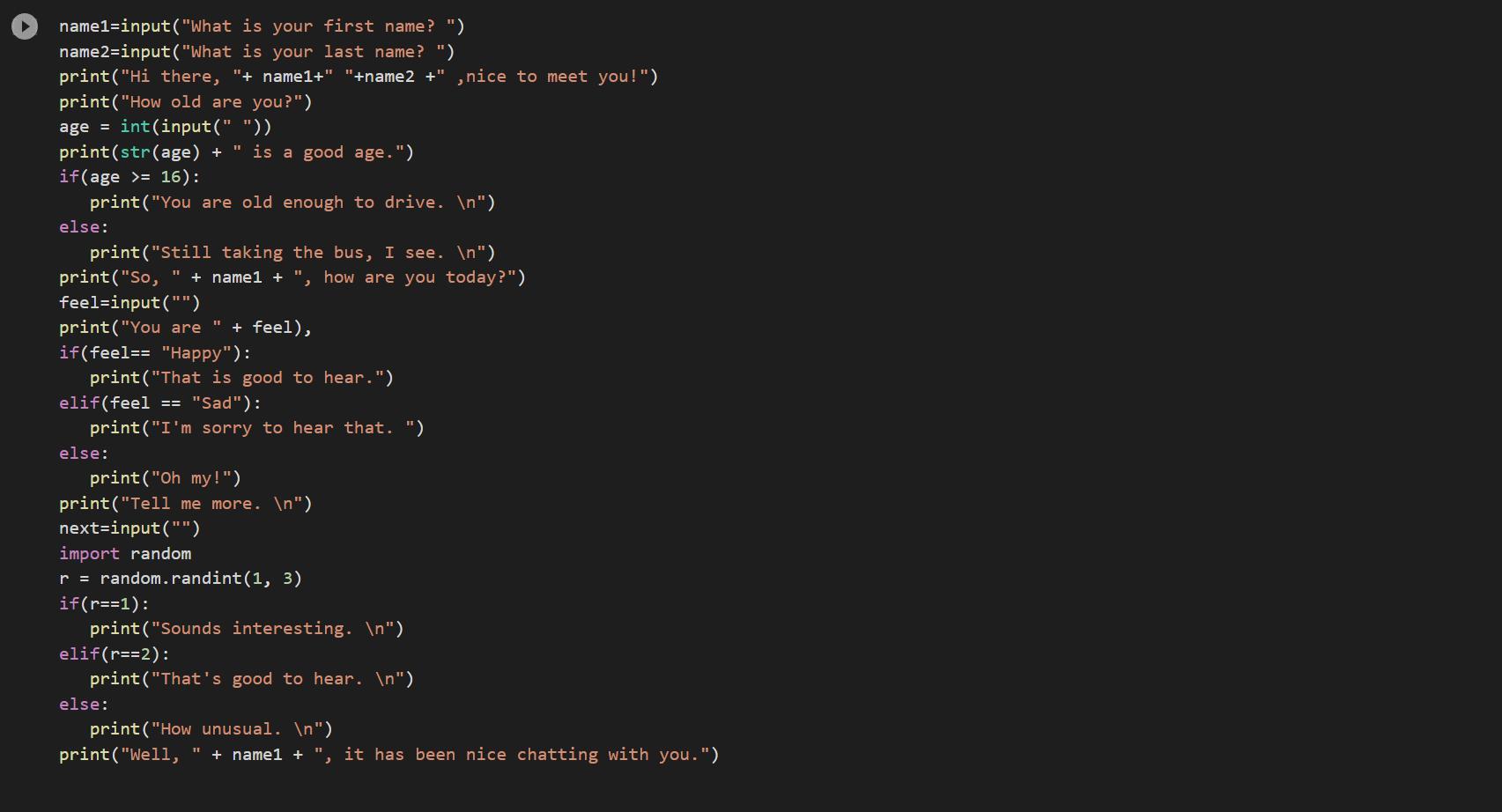Click the "Still taking the bus" line
The image size is (1502, 812).
[292, 253]
